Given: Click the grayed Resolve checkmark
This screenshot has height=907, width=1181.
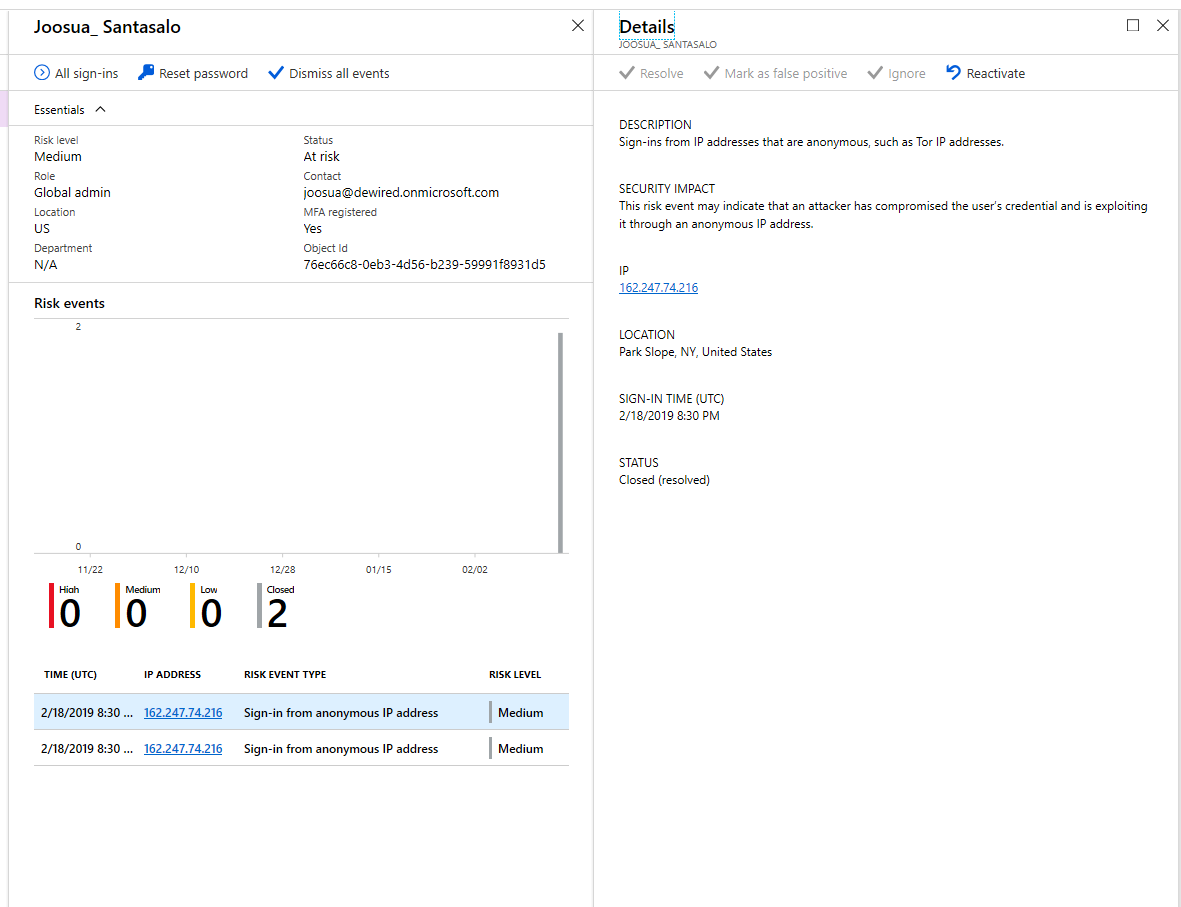Looking at the screenshot, I should 627,73.
